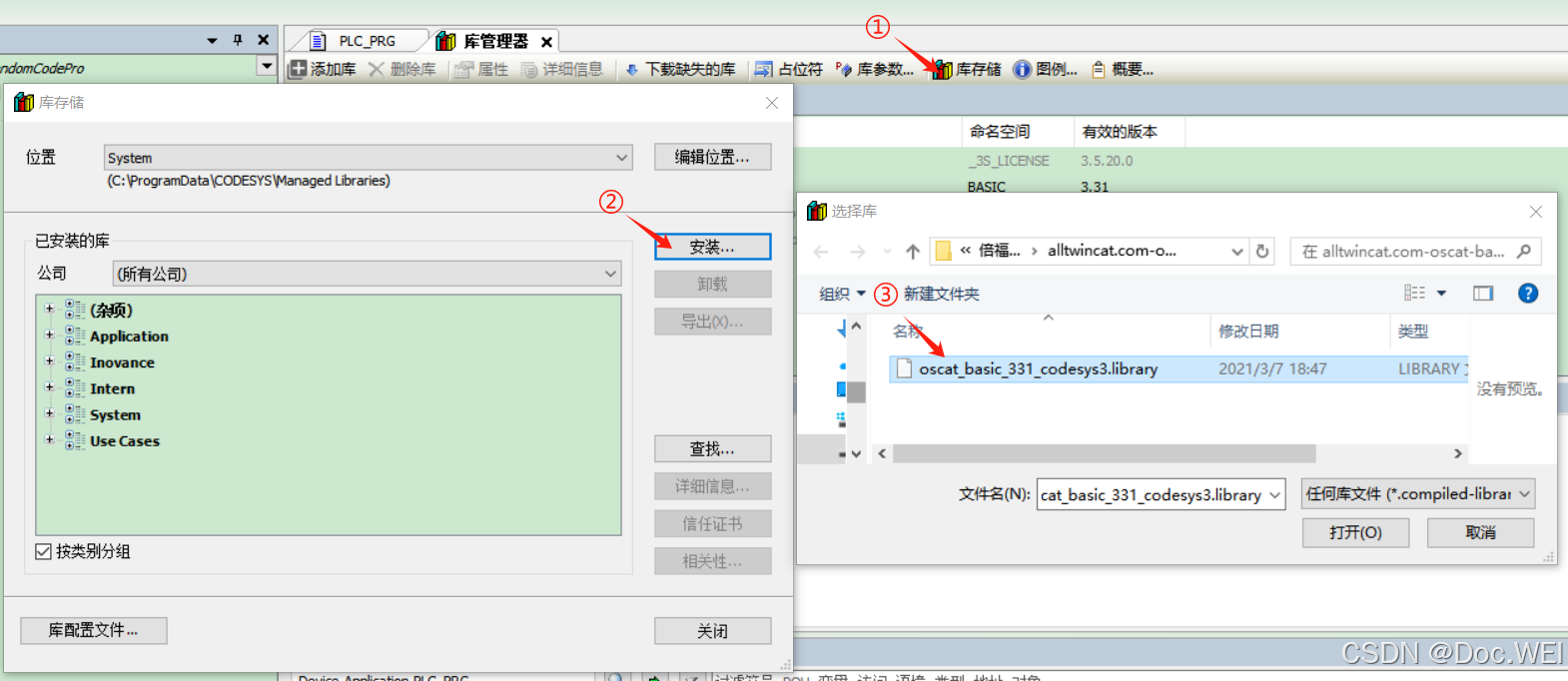Open view options dropdown arrow in file dialog
Image resolution: width=1568 pixels, height=681 pixels.
point(1441,293)
